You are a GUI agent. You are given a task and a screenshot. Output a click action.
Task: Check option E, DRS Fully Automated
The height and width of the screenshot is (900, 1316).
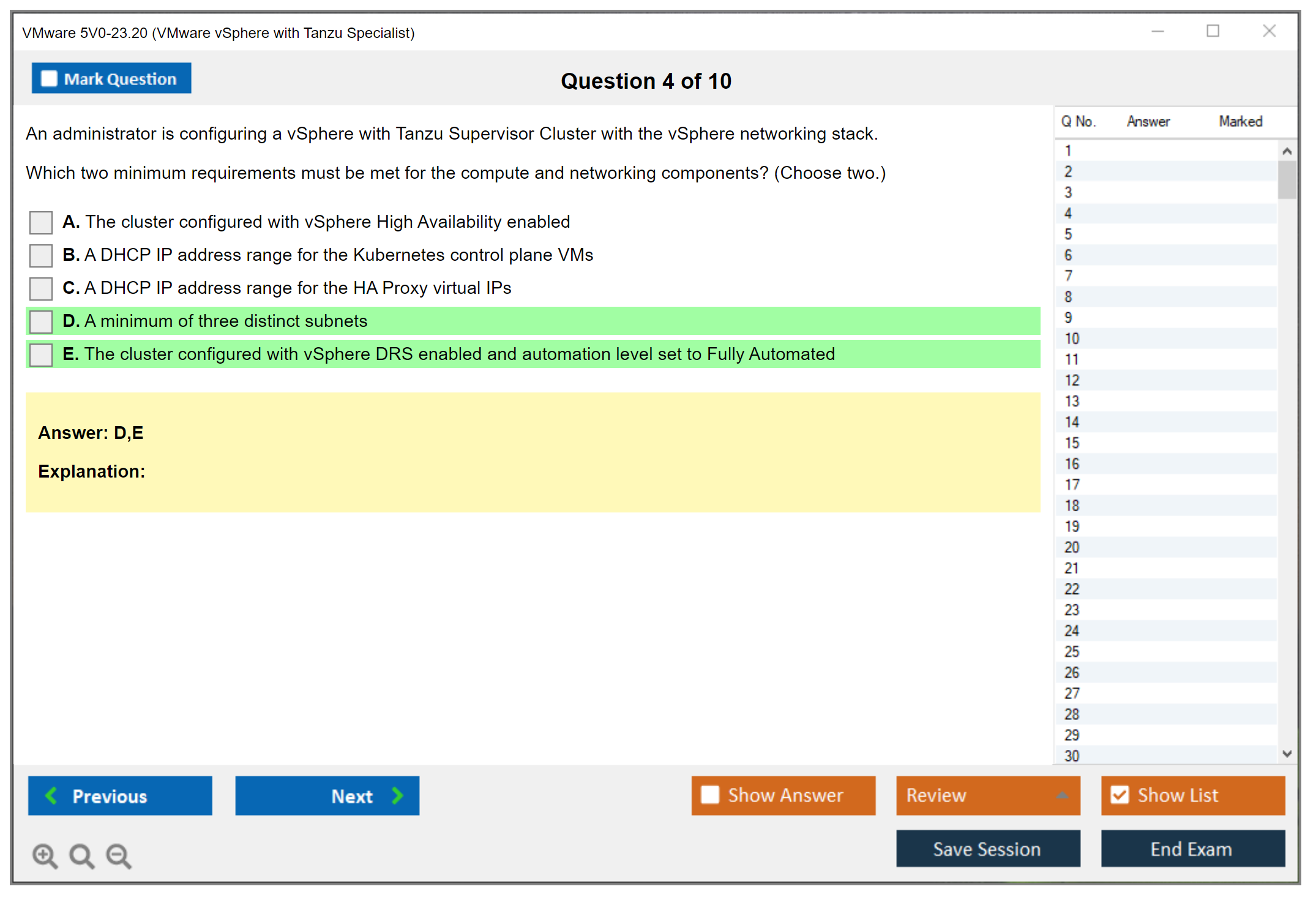coord(41,354)
